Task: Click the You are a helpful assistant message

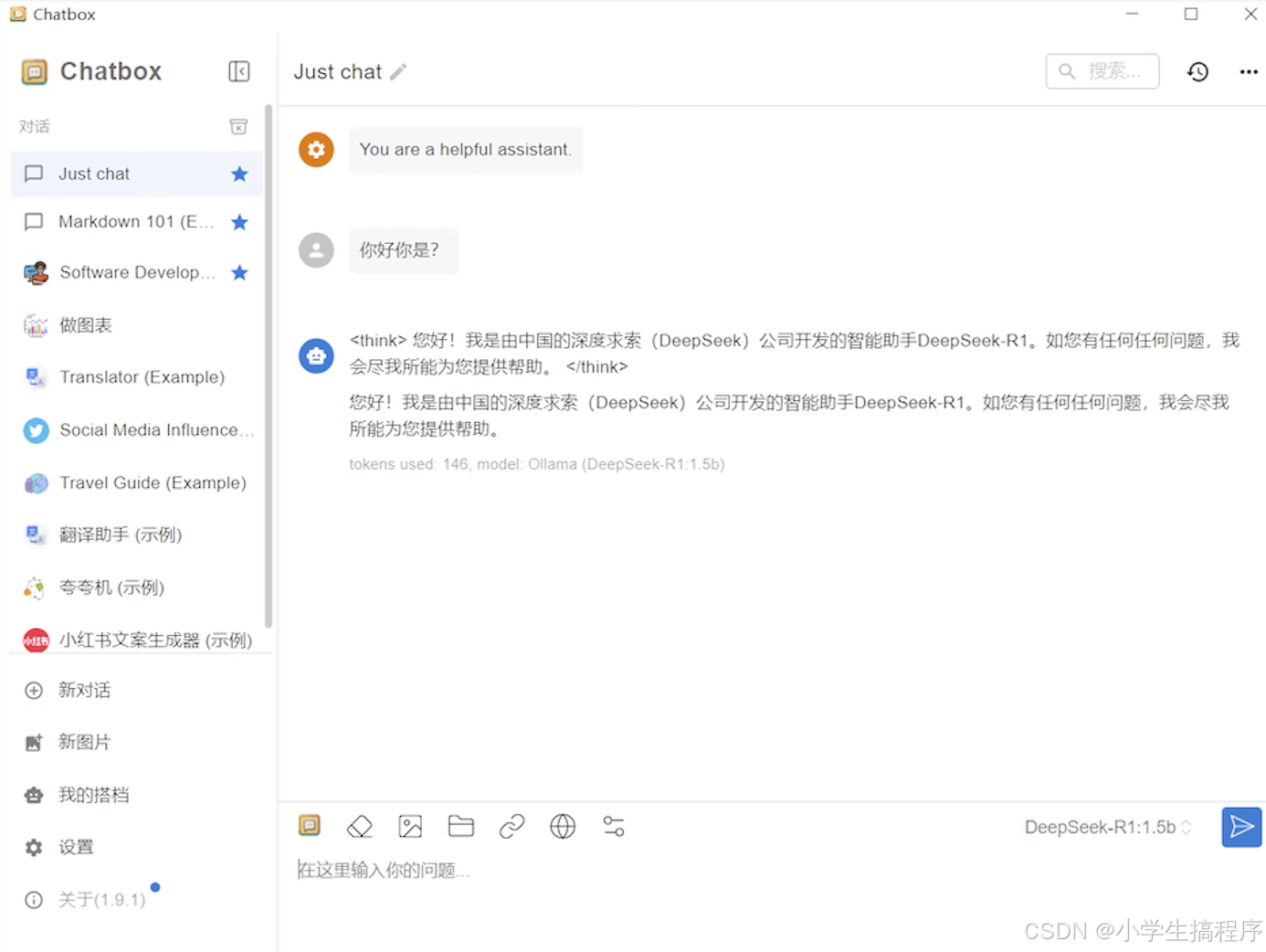Action: (466, 150)
